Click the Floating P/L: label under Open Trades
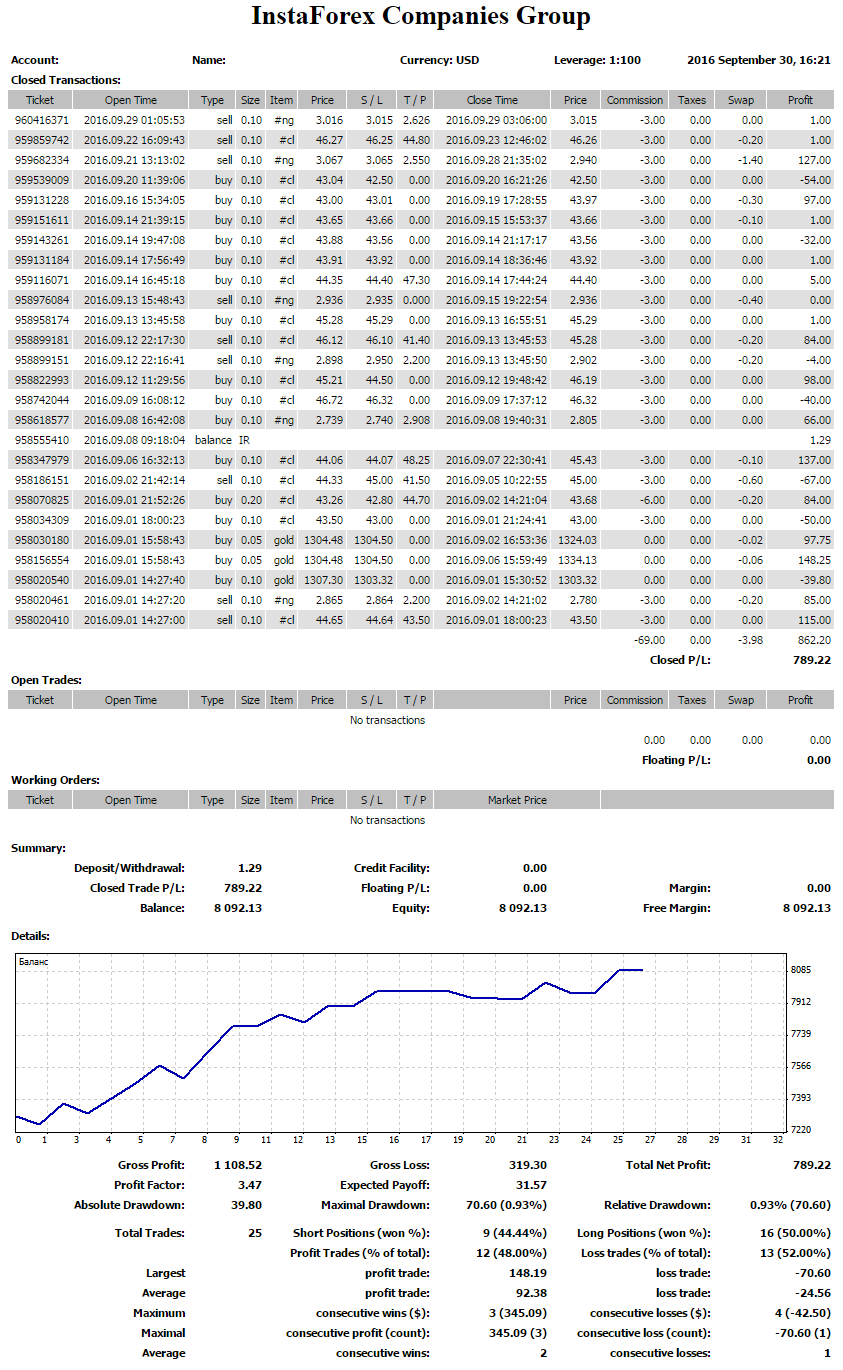This screenshot has height=1370, width=843. point(676,760)
